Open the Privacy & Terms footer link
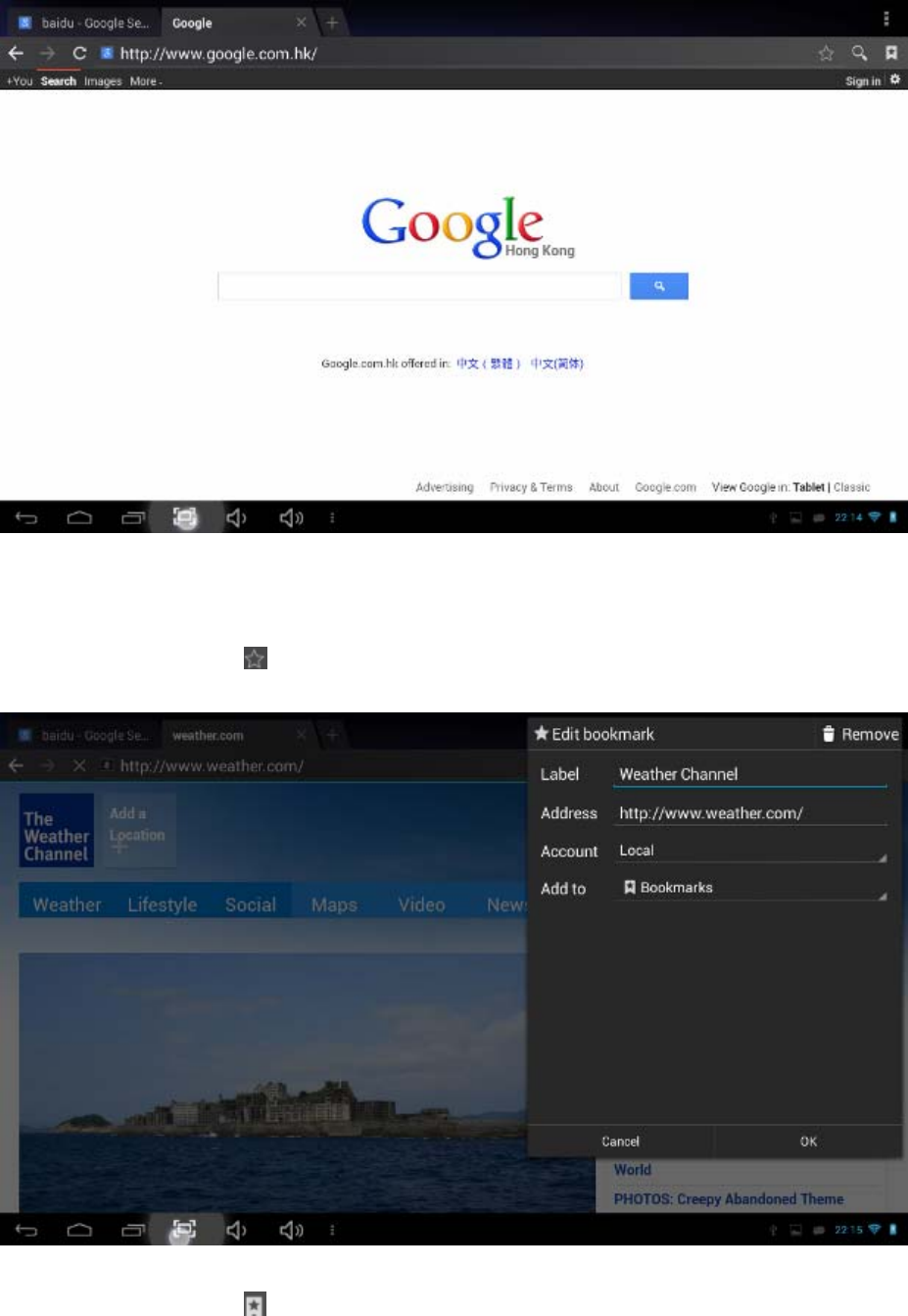The width and height of the screenshot is (908, 1316). coord(531,487)
